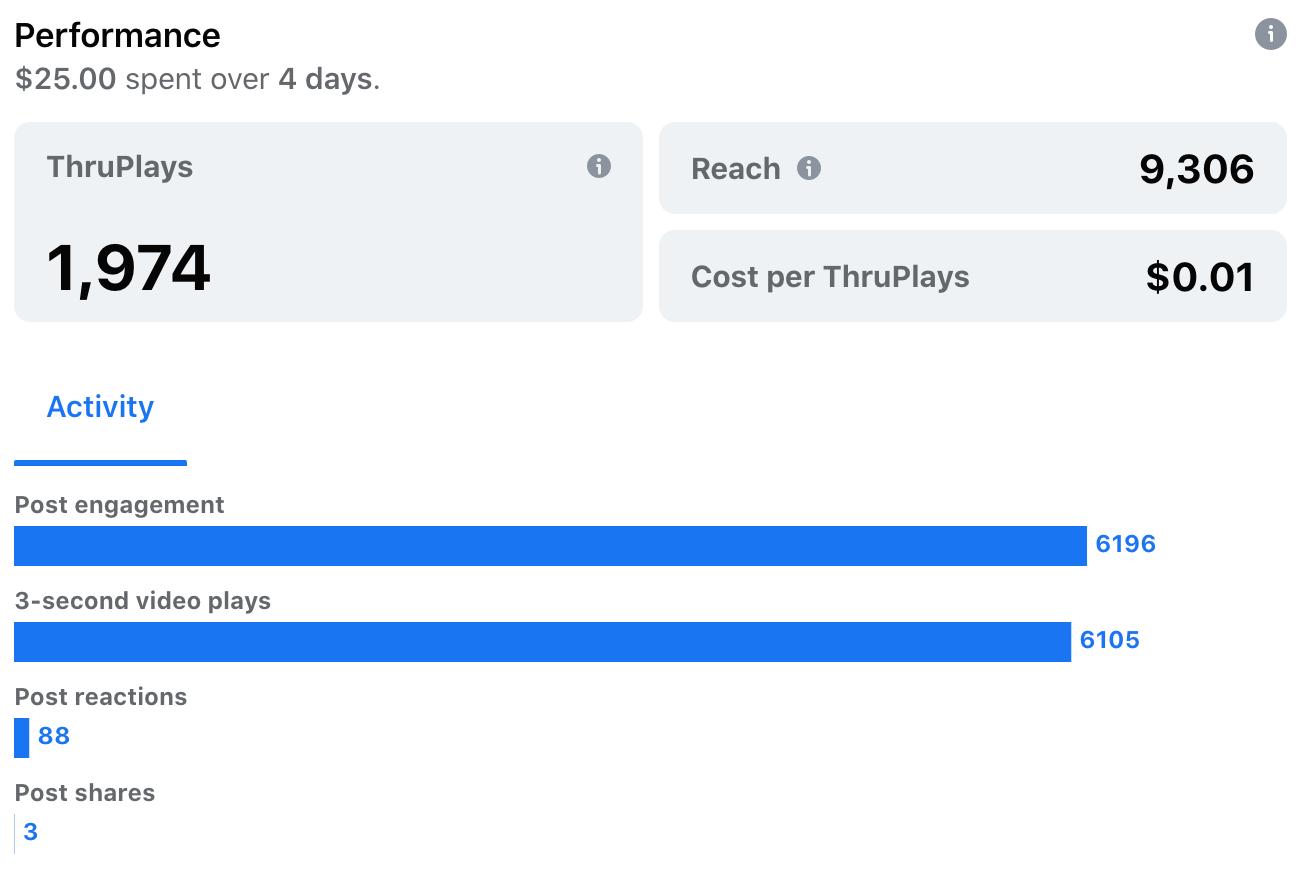Select the Activity tab
Image resolution: width=1296 pixels, height=876 pixels.
(100, 407)
